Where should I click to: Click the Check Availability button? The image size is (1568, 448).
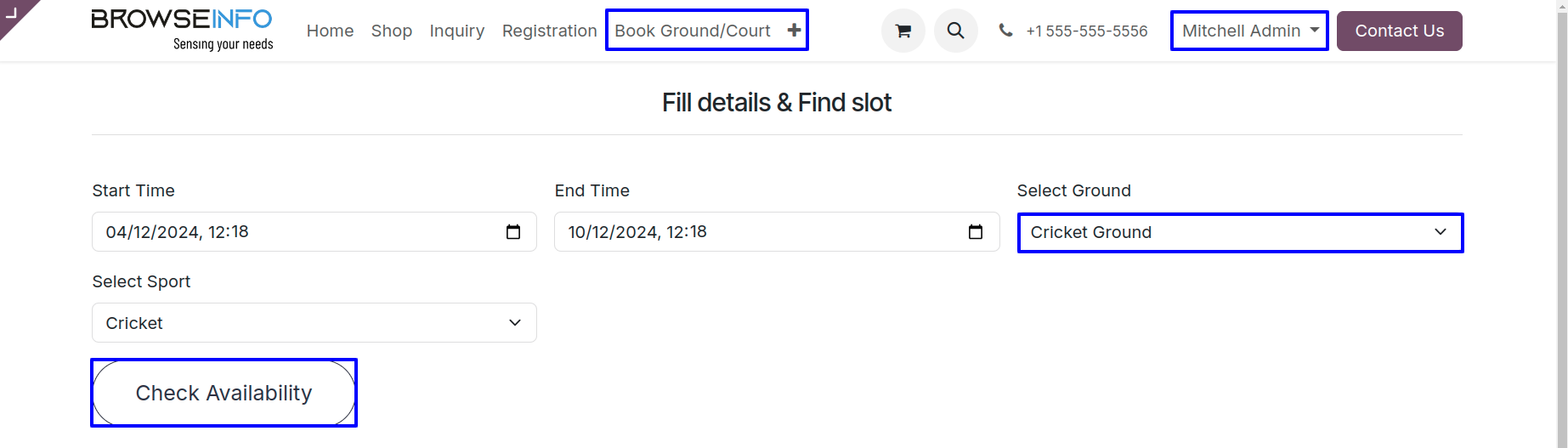tap(224, 393)
